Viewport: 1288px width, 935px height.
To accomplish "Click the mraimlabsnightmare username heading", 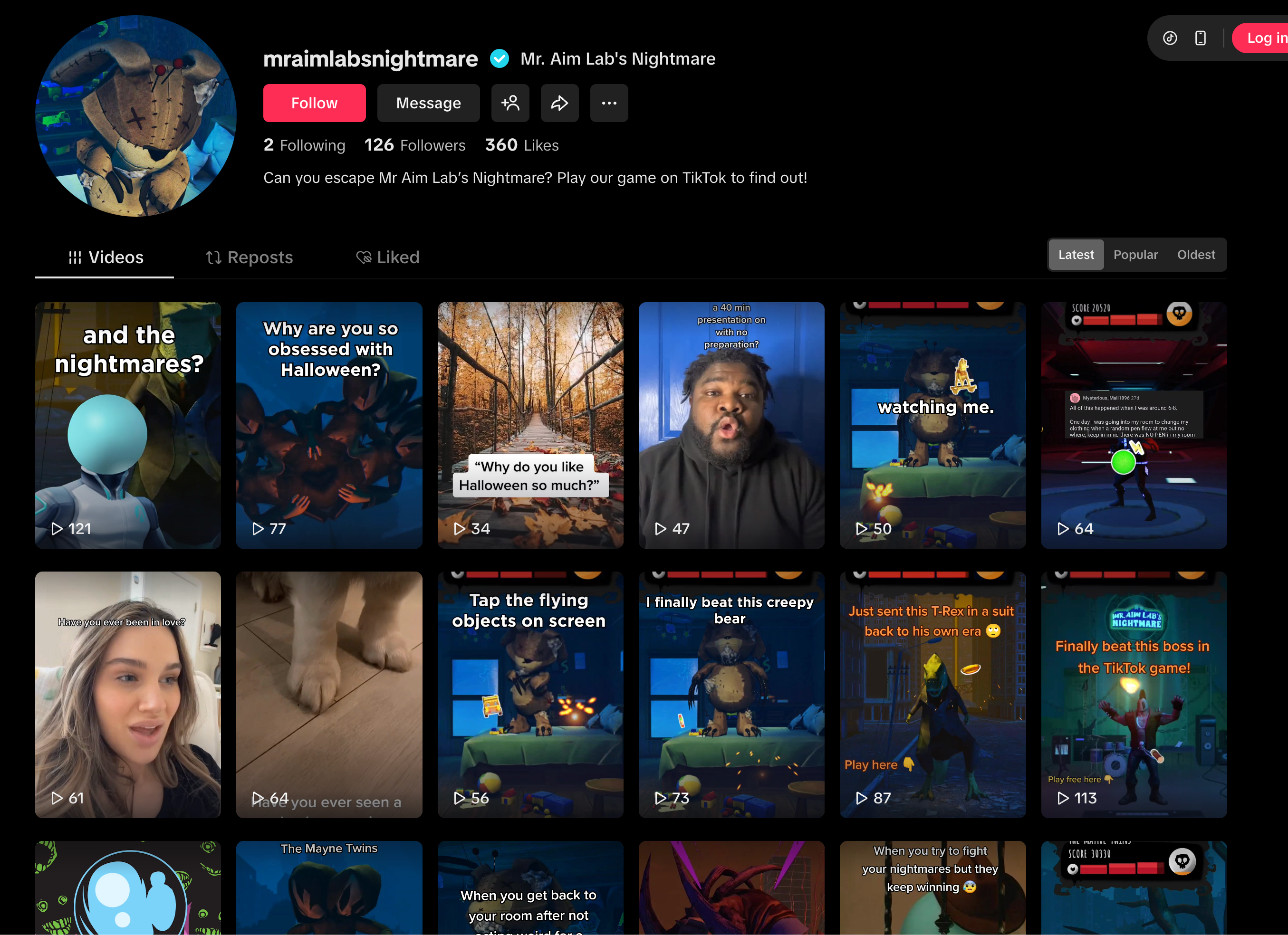I will (370, 58).
